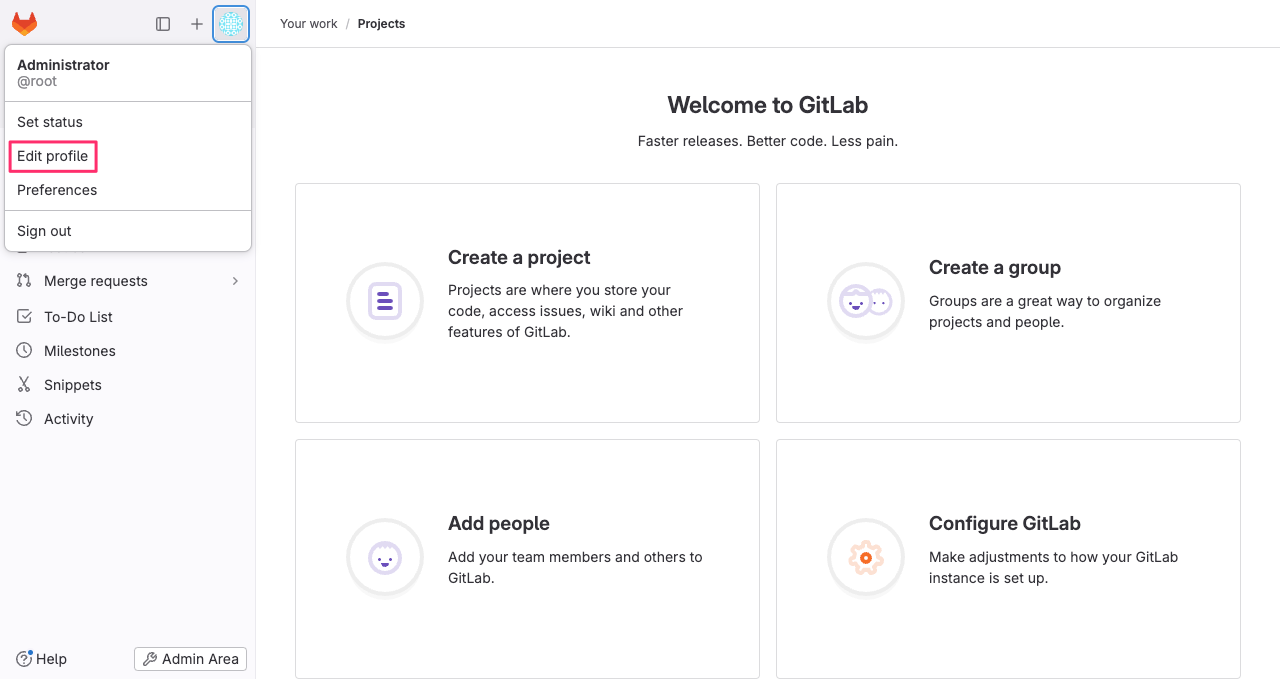Click the To-Do List checkmark icon

[24, 317]
